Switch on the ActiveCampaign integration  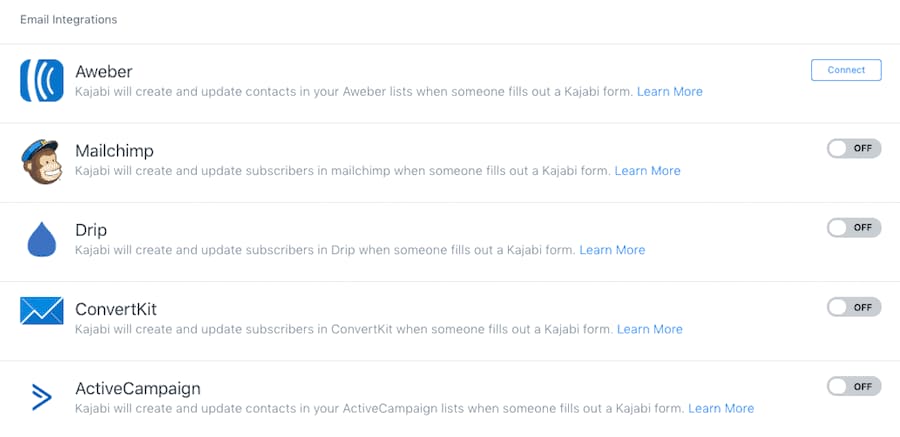tap(854, 386)
